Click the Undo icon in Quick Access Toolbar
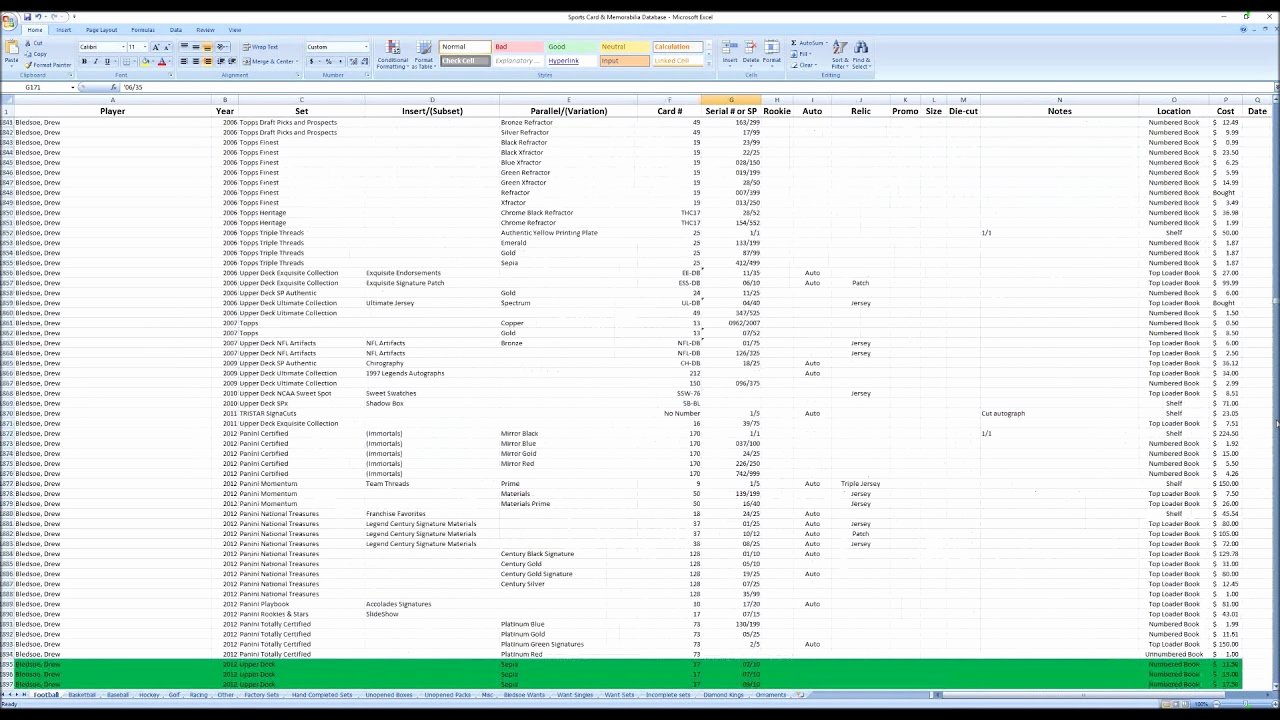 pyautogui.click(x=38, y=17)
